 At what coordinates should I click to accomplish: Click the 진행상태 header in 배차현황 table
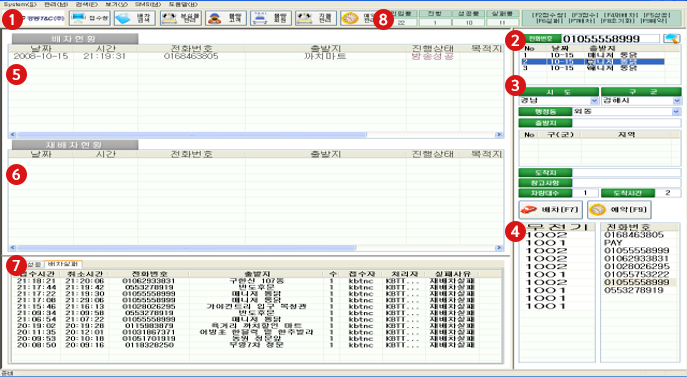coord(433,48)
